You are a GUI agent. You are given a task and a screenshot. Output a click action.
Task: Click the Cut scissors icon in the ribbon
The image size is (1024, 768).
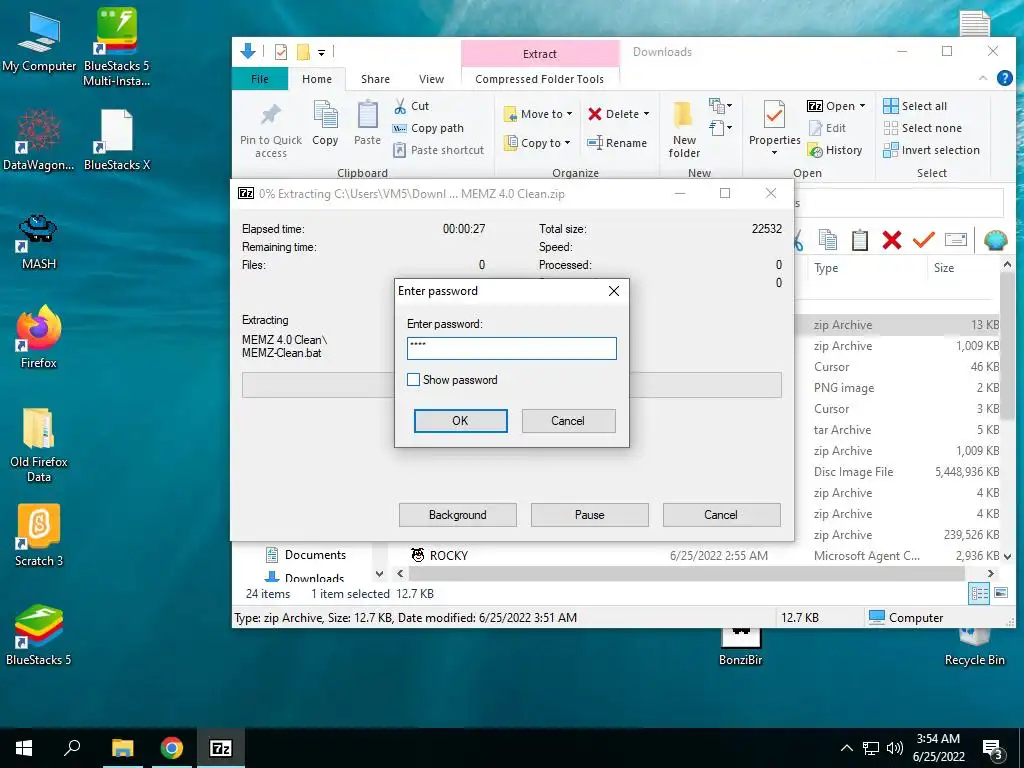[400, 106]
